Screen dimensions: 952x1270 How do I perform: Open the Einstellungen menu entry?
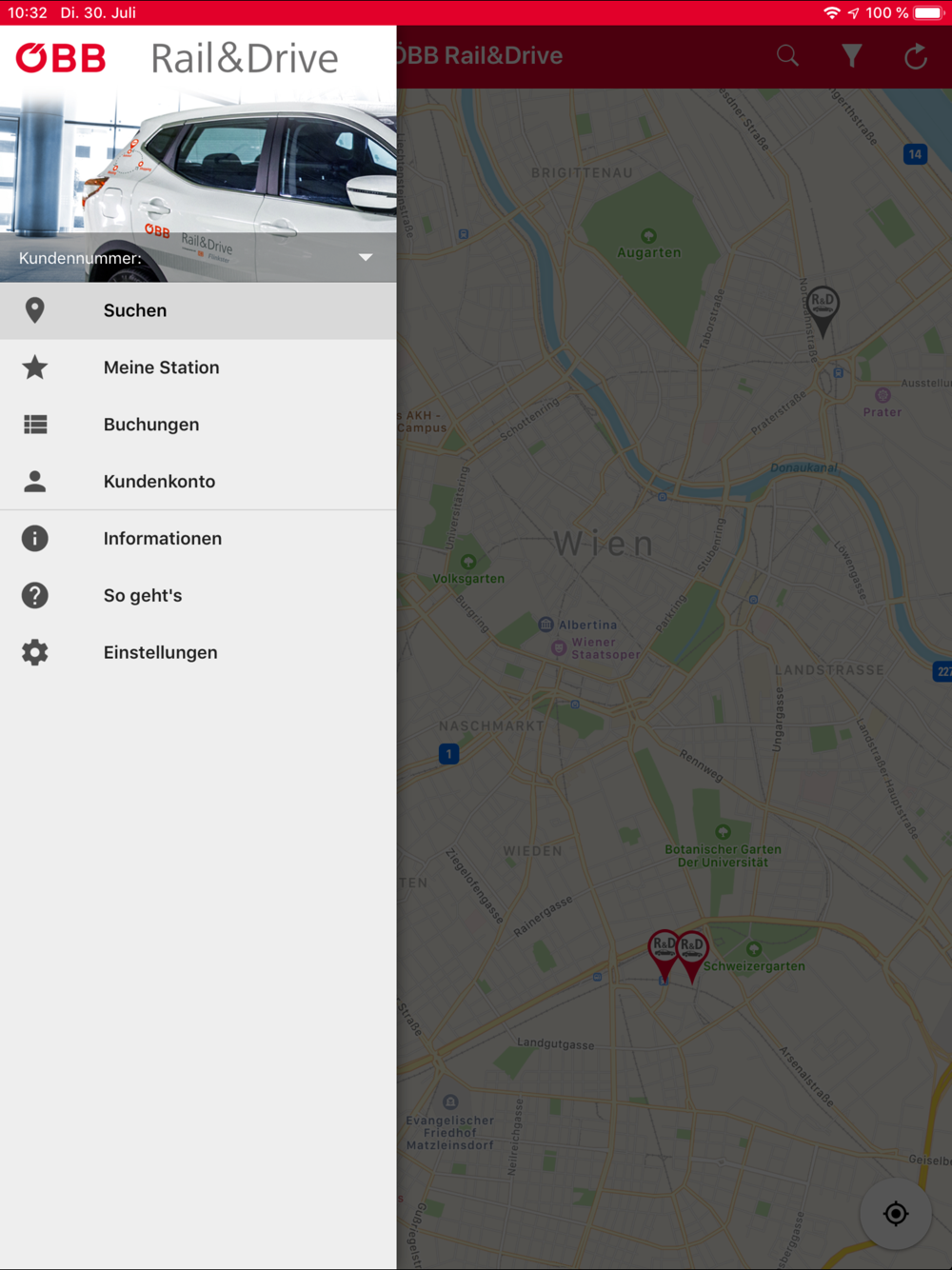198,653
